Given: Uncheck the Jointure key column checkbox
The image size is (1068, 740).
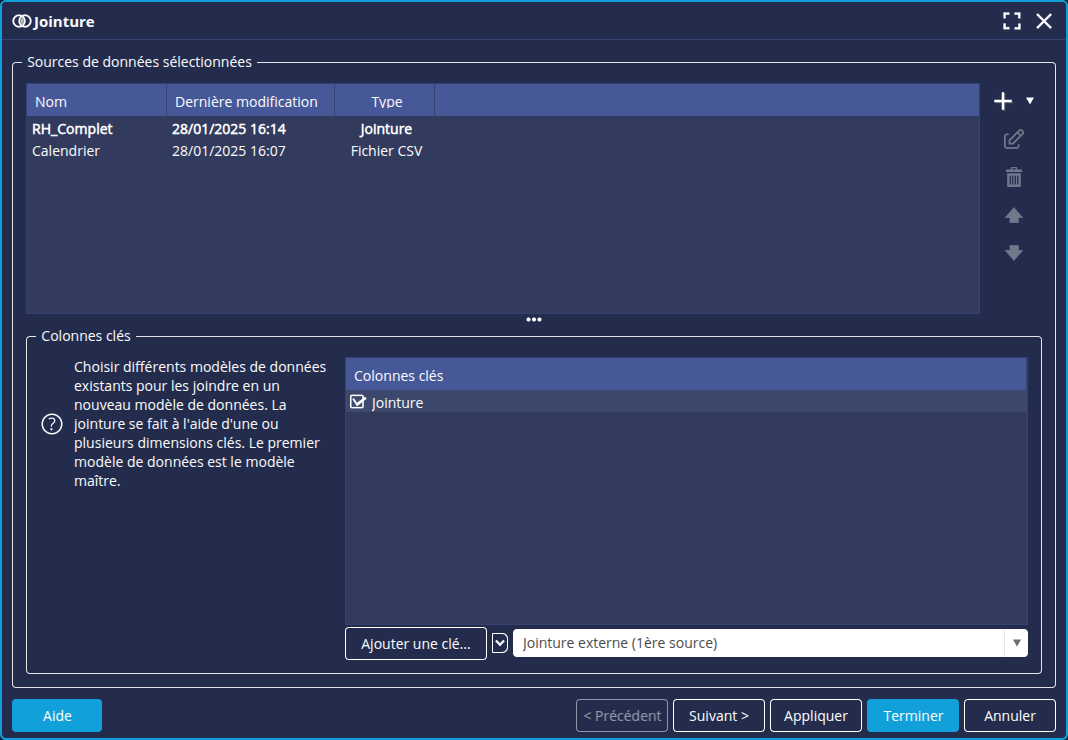Looking at the screenshot, I should click(359, 402).
